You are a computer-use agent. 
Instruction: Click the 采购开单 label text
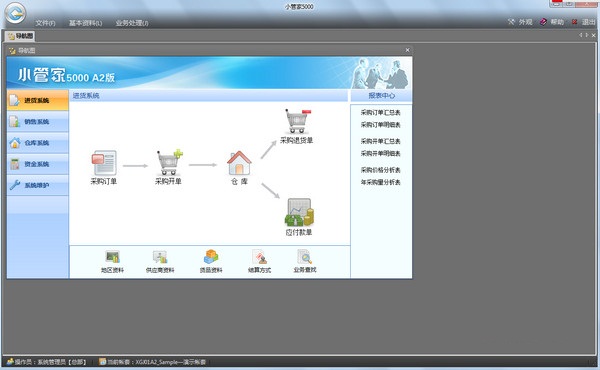pyautogui.click(x=168, y=181)
